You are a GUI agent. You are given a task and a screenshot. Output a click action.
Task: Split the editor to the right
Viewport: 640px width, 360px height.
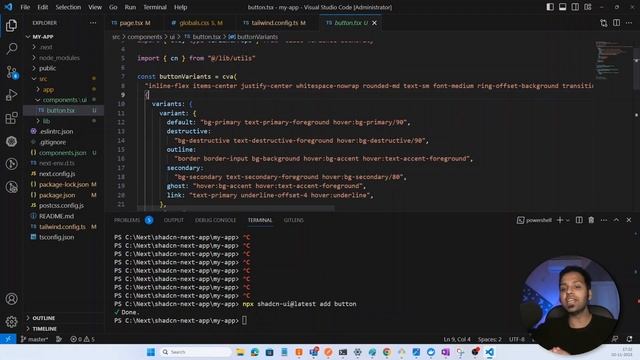(x=616, y=23)
